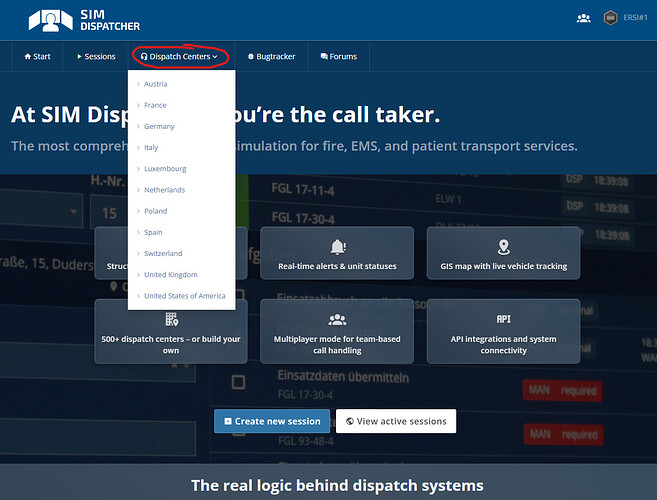Choose Switzerland in the dropdown list

click(163, 254)
